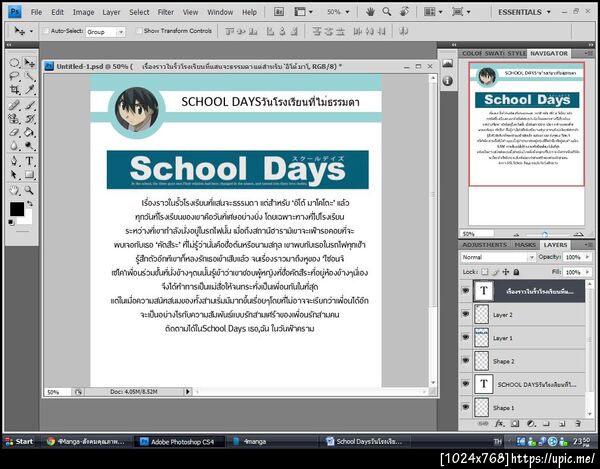600x469 pixels.
Task: Select the Brush tool
Action: click(29, 105)
